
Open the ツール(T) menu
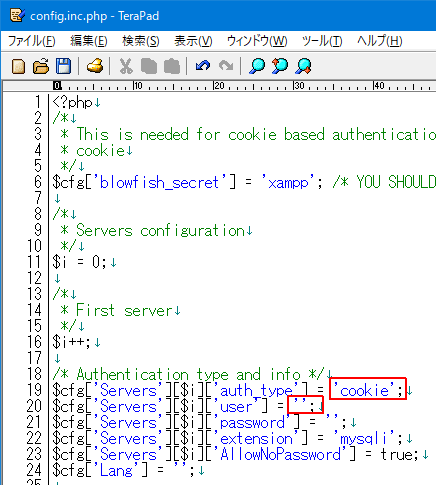[x=322, y=41]
